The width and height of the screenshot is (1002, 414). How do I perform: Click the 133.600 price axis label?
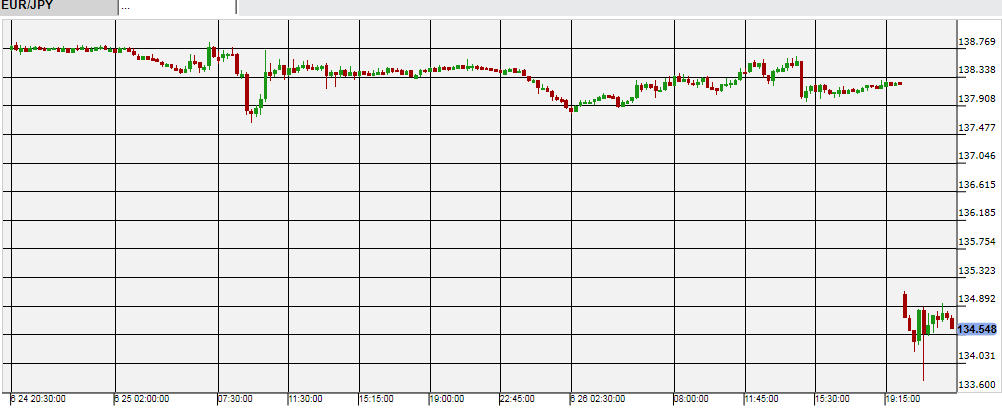976,385
